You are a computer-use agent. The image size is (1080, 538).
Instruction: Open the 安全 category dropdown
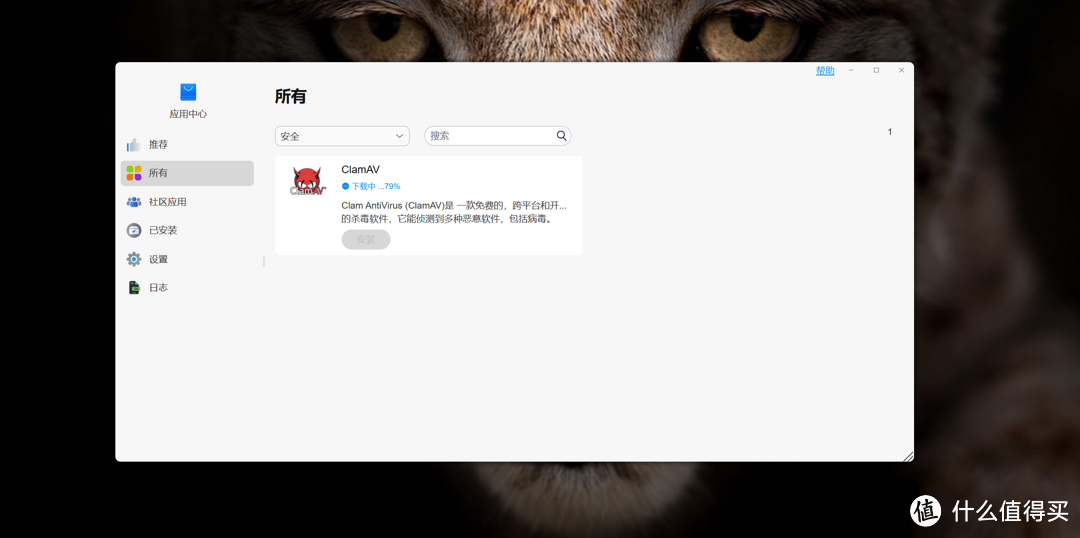click(342, 136)
